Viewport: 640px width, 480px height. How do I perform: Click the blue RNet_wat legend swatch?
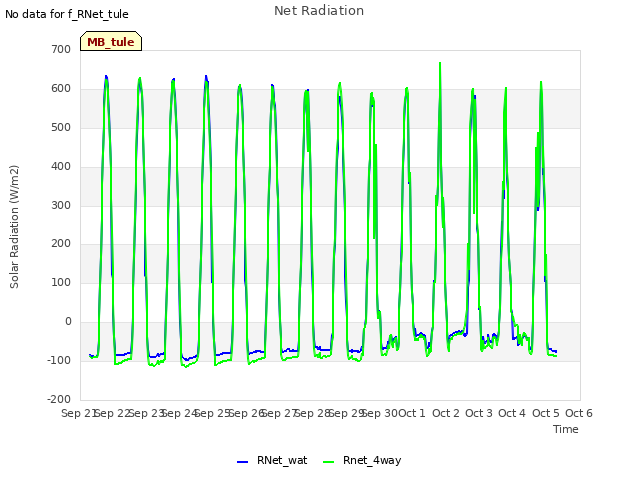(242, 462)
